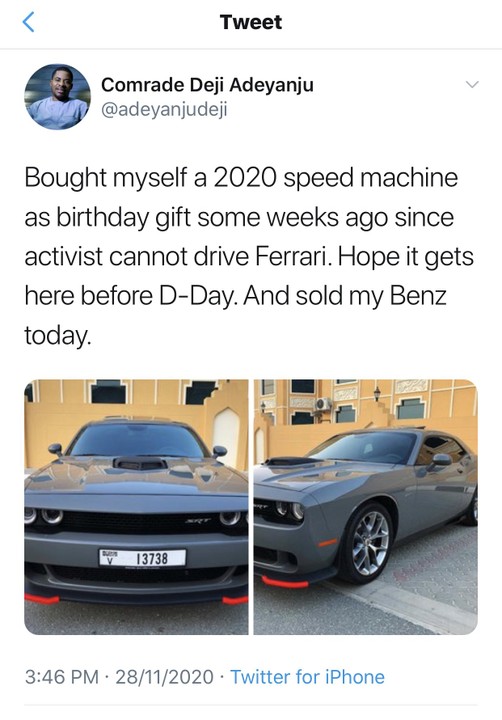Open the @adeyanjudeji handle
This screenshot has width=502, height=720.
point(164,111)
